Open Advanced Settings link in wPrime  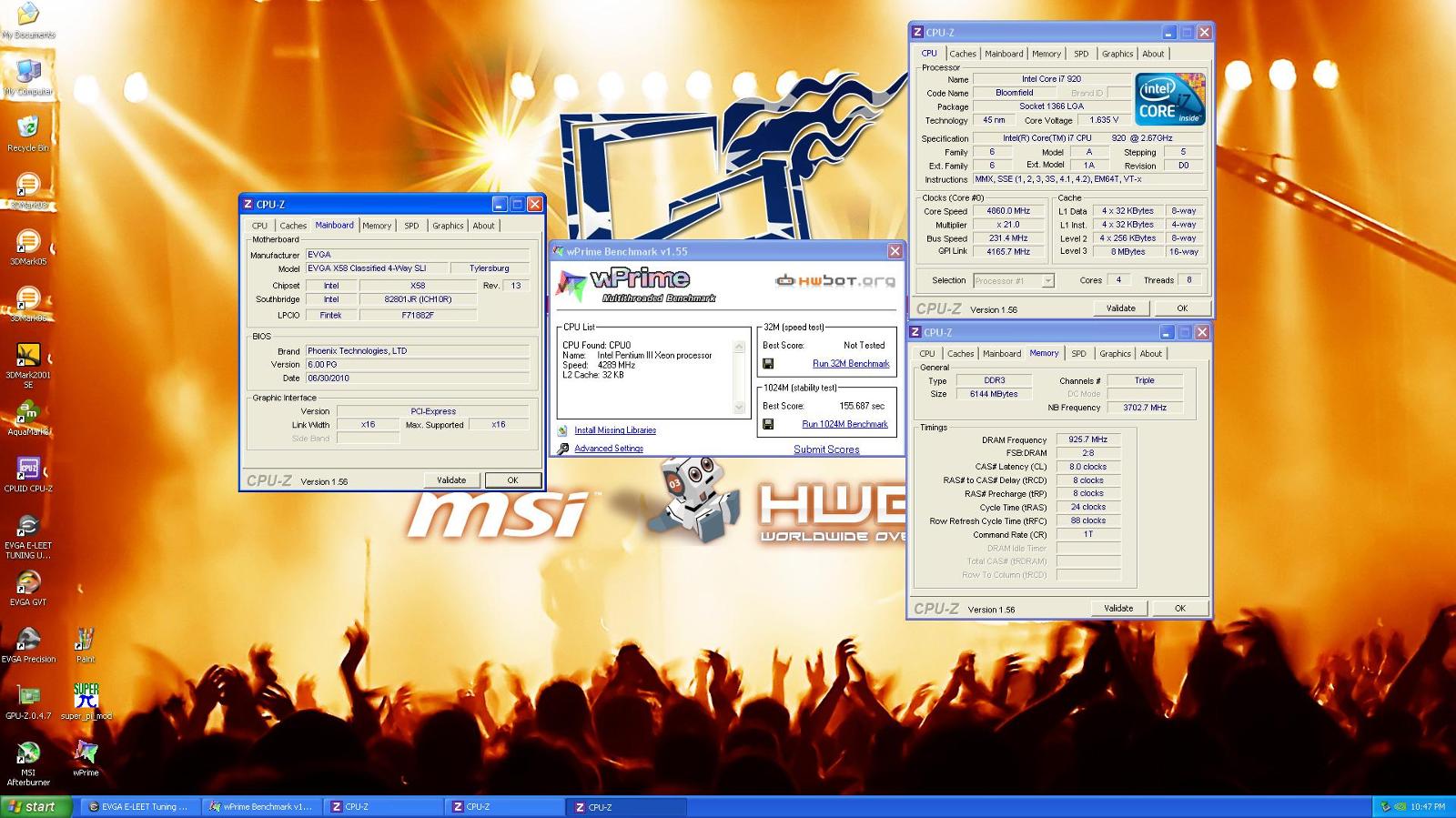[x=609, y=449]
